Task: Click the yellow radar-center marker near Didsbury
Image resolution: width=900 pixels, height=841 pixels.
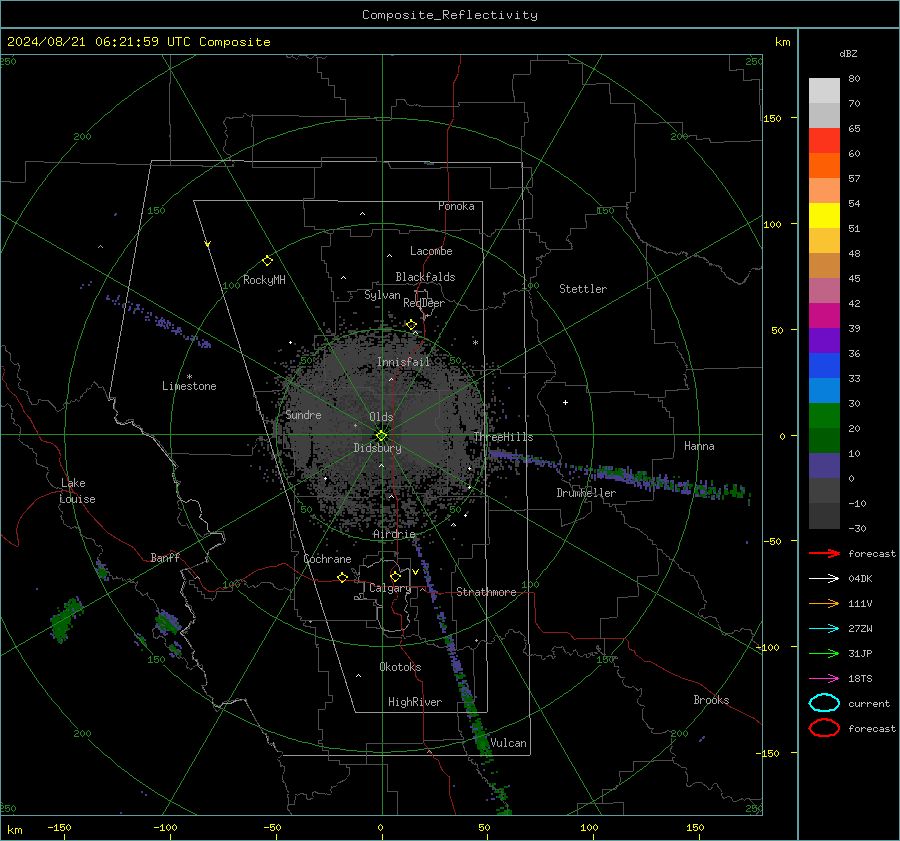Action: (382, 436)
